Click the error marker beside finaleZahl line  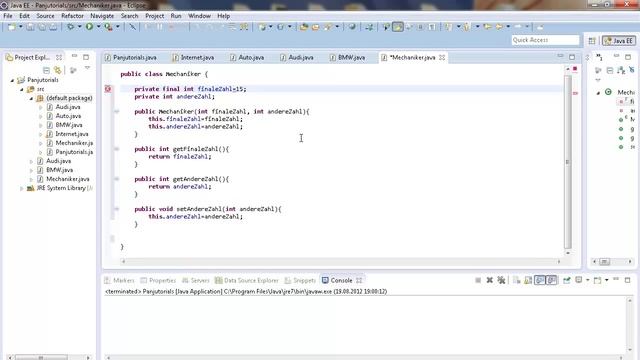click(108, 89)
